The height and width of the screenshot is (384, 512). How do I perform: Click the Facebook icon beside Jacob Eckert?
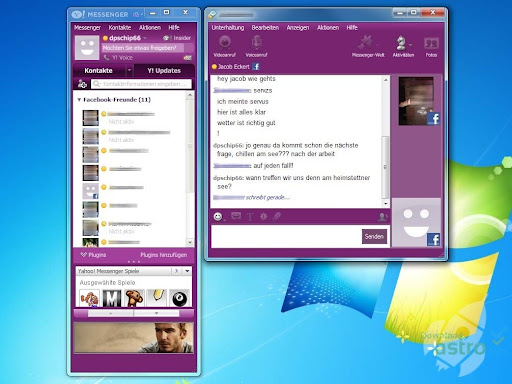click(x=256, y=66)
